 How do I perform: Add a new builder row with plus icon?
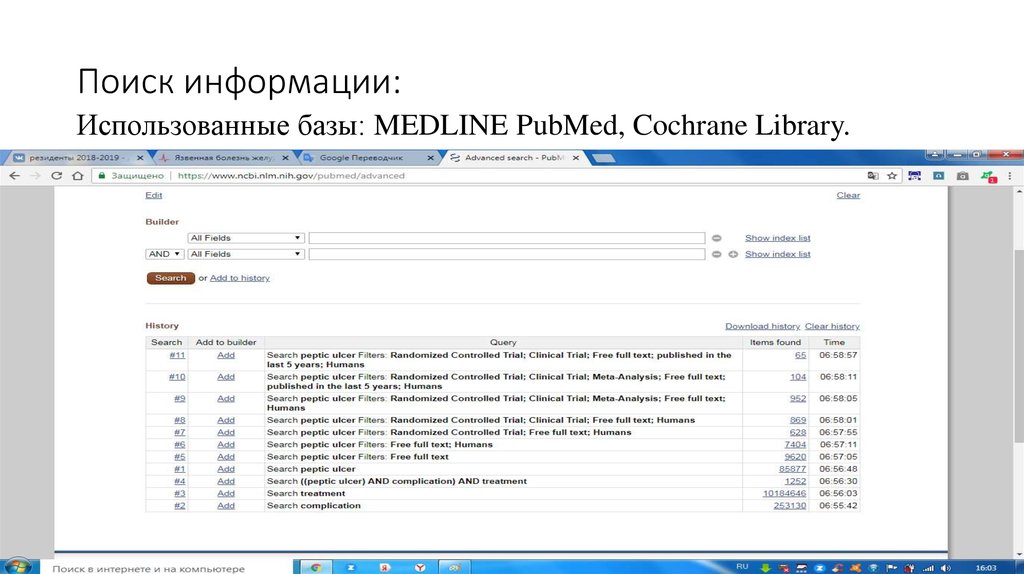point(733,254)
